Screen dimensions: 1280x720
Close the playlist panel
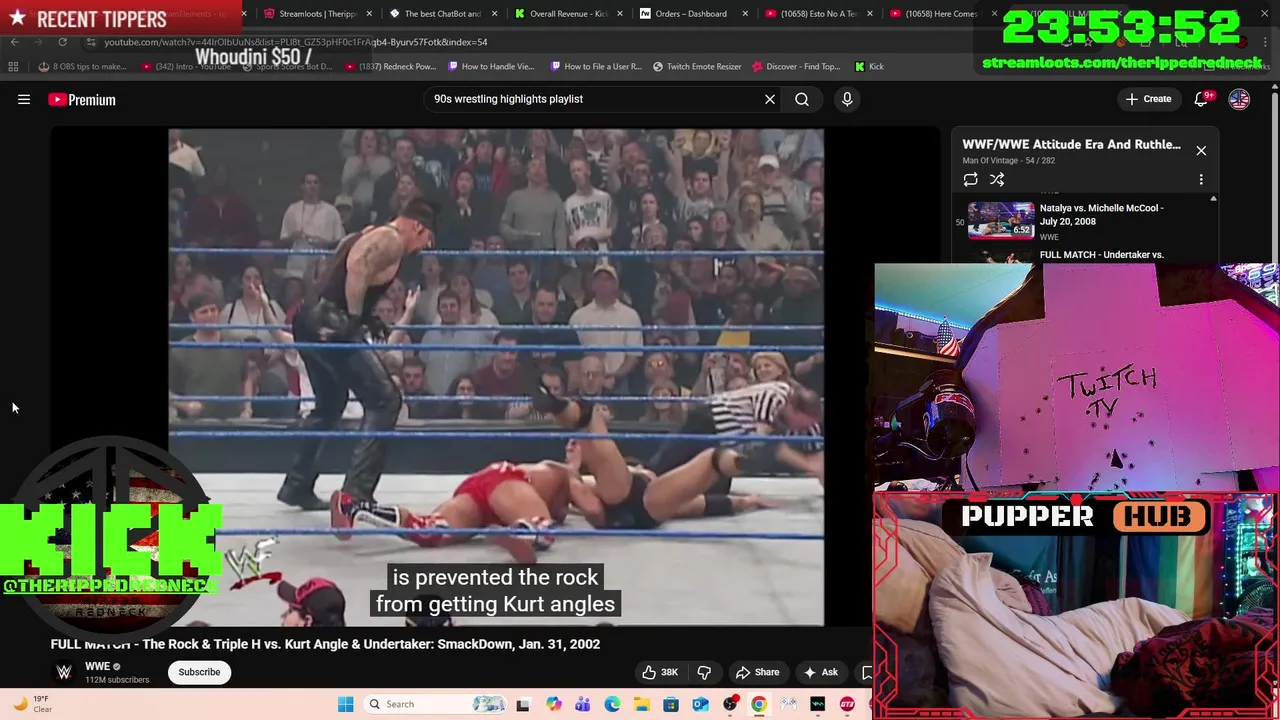click(1201, 151)
